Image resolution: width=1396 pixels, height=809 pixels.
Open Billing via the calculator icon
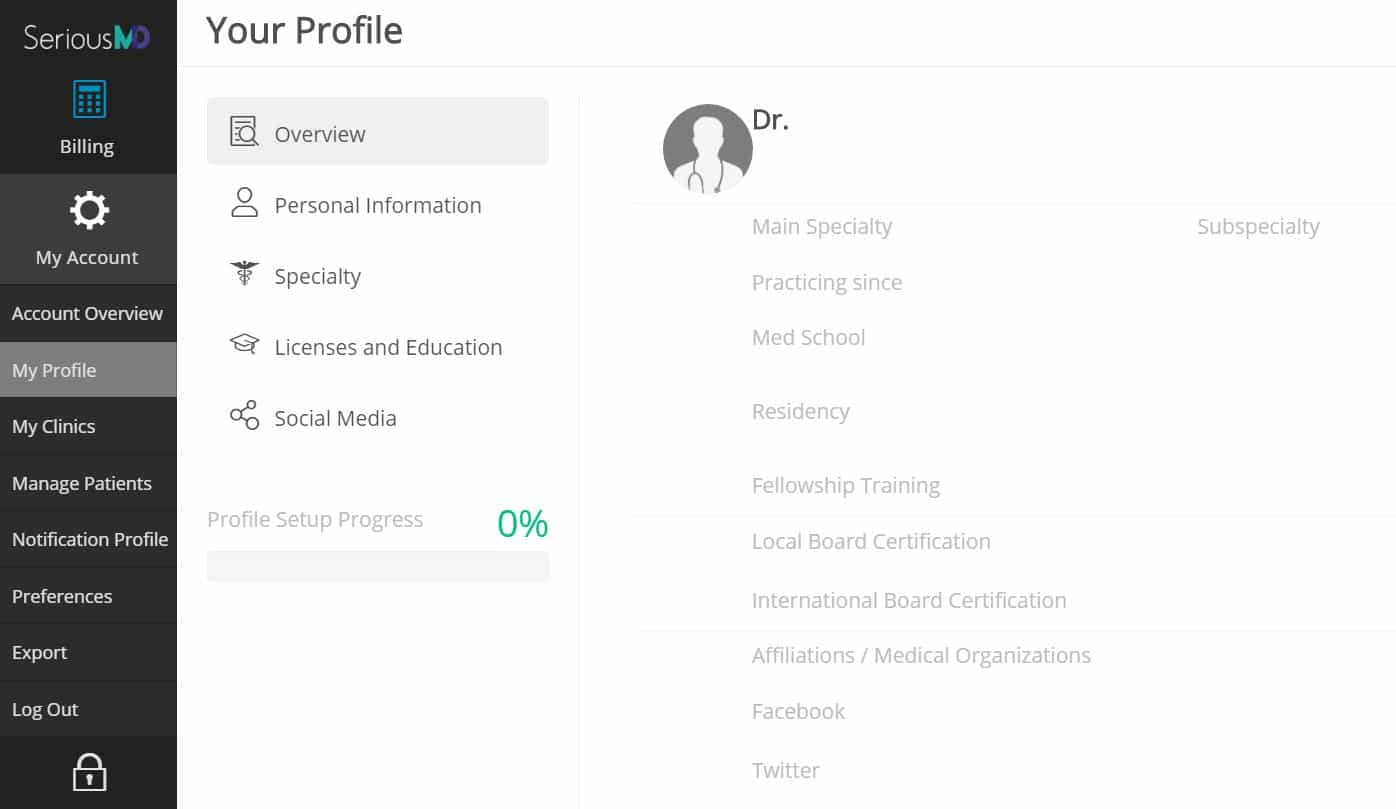pyautogui.click(x=89, y=100)
